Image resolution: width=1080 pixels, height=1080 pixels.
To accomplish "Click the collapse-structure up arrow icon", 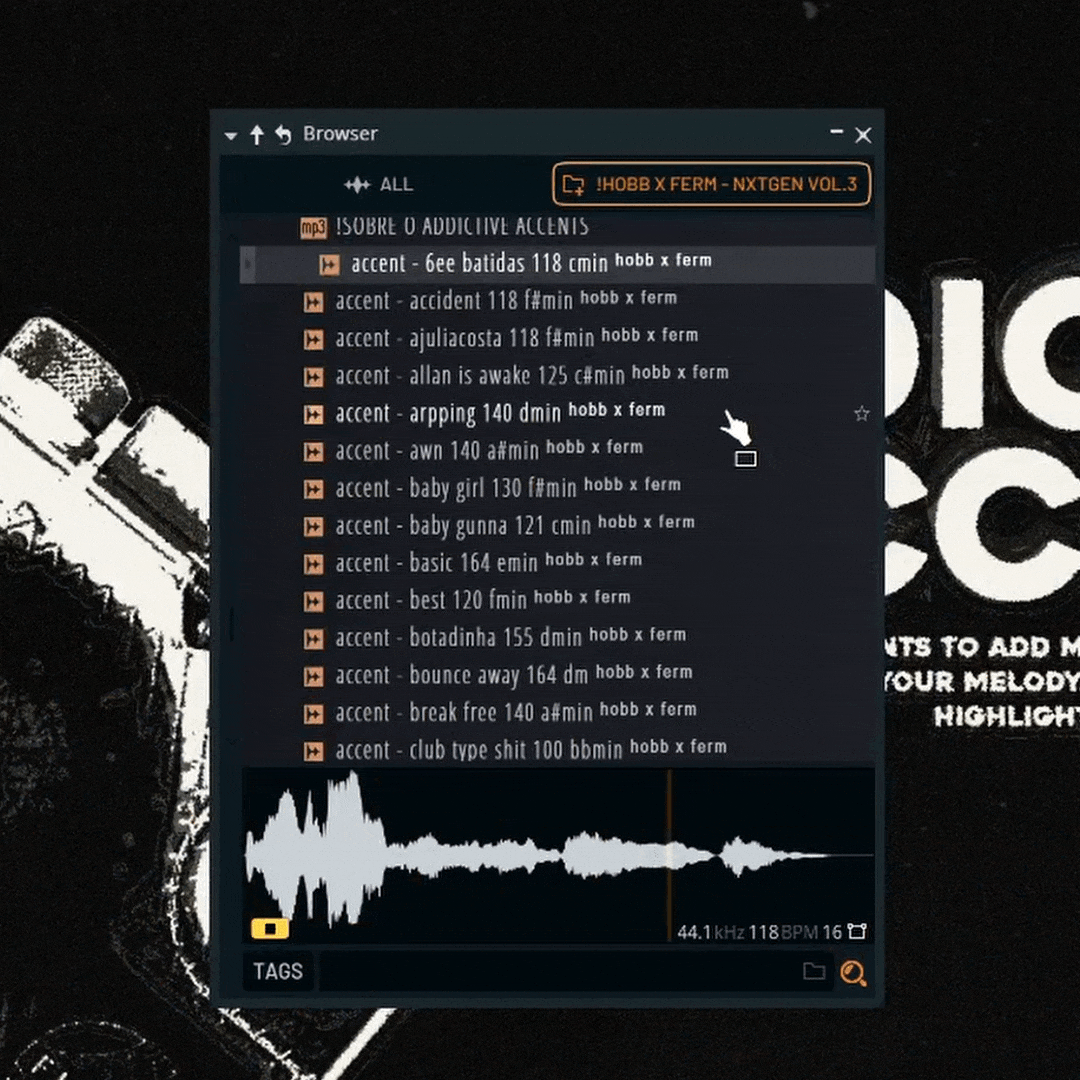I will (x=257, y=135).
